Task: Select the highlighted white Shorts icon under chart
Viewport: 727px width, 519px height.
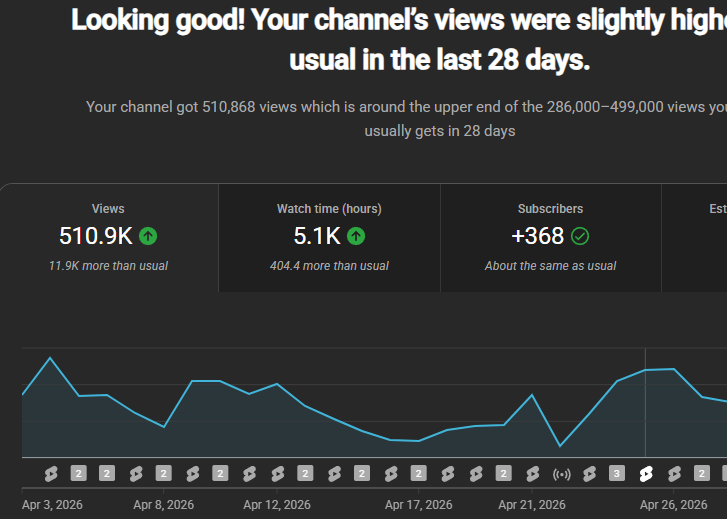Action: 645,474
